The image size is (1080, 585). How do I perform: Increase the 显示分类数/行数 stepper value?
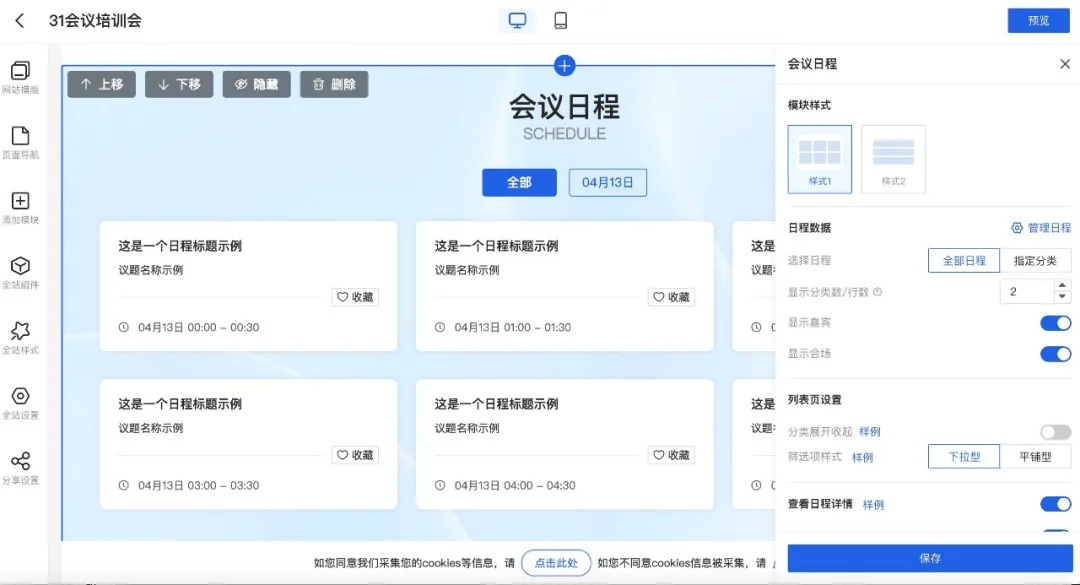(x=1062, y=286)
